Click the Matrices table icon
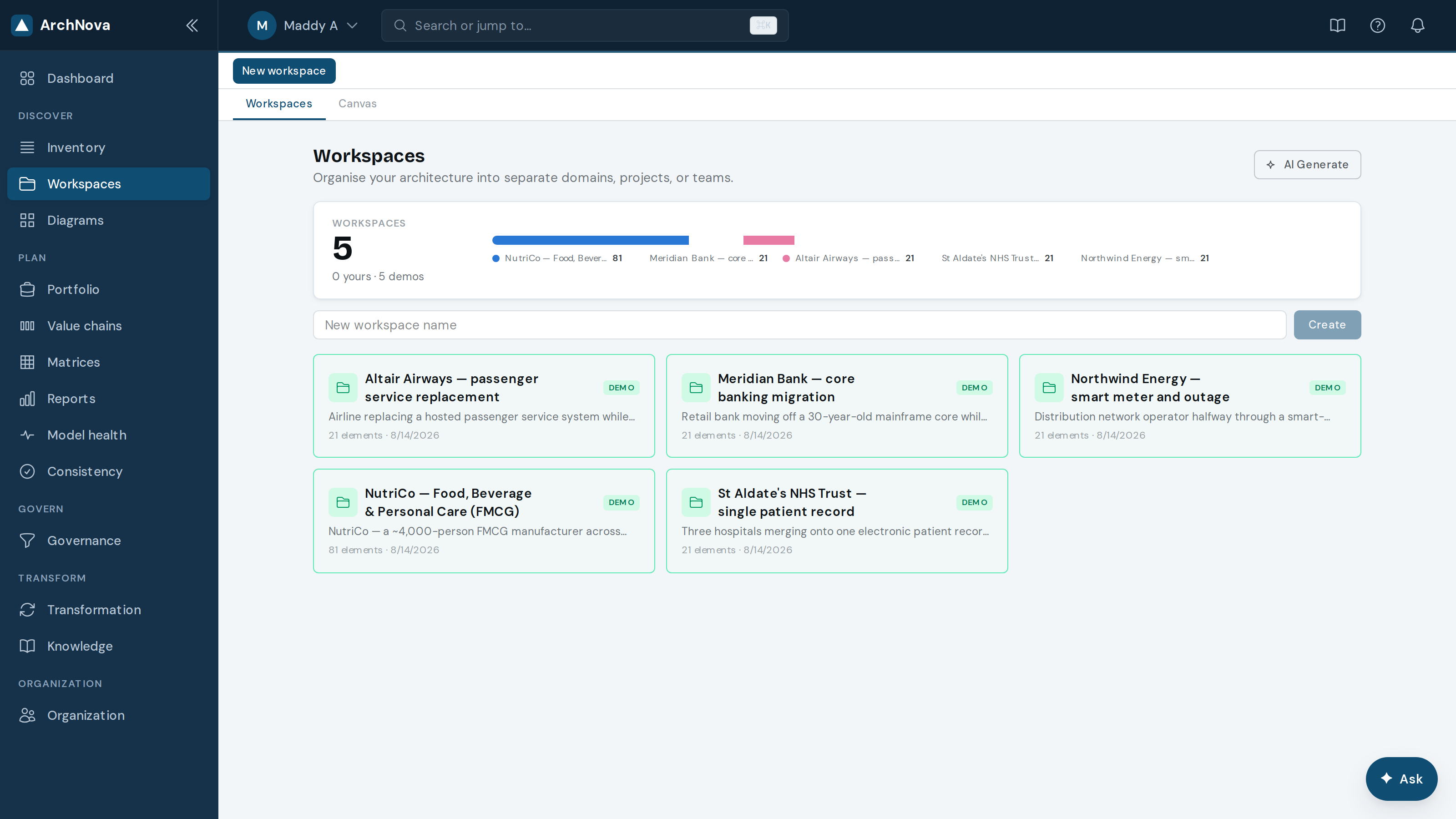 coord(27,362)
